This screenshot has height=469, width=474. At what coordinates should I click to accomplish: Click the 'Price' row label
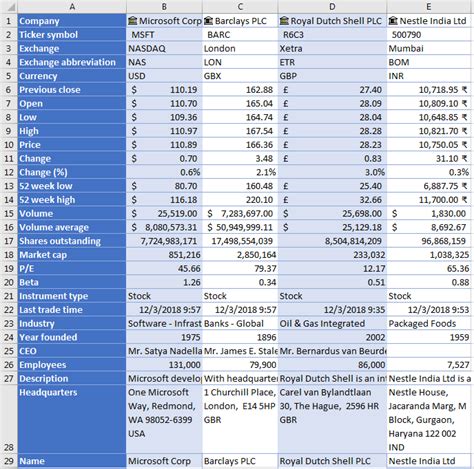coord(72,145)
